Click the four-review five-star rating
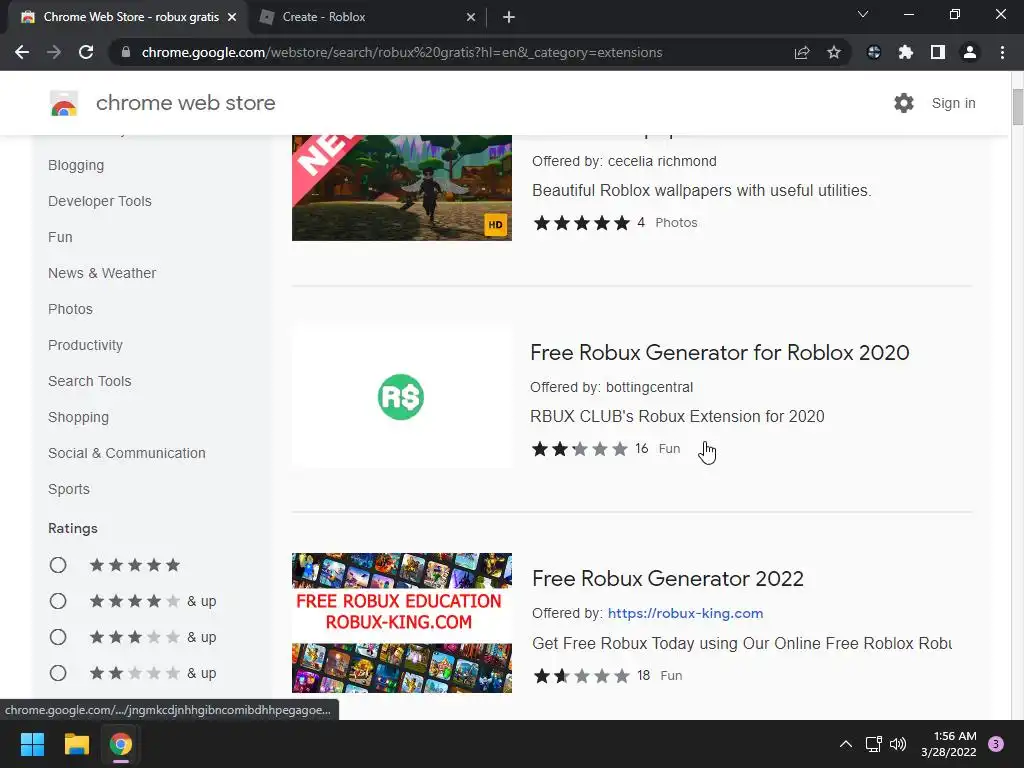The image size is (1024, 768). coord(581,223)
